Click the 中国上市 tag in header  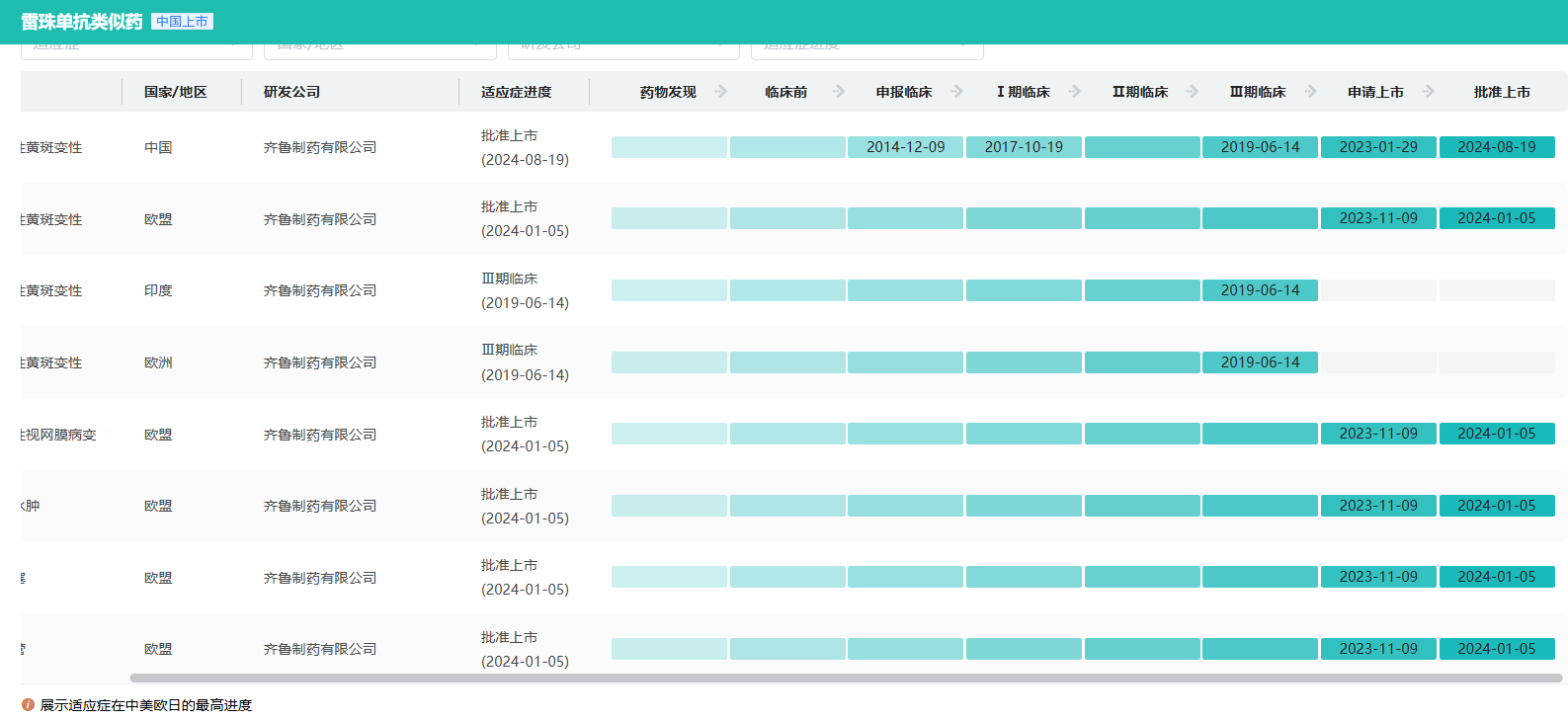pyautogui.click(x=182, y=22)
